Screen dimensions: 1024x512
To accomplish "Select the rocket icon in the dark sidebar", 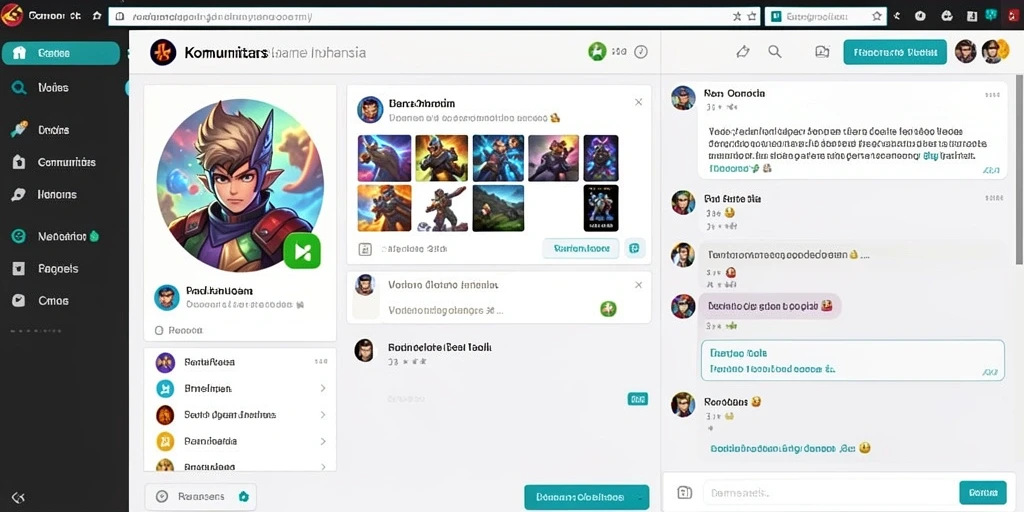I will tap(19, 129).
